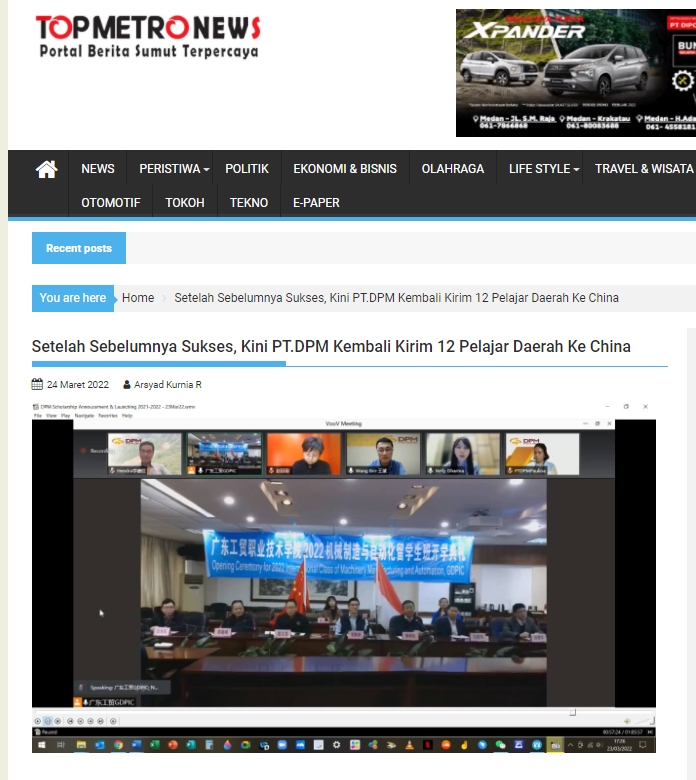Click the Top Metro News logo
The width and height of the screenshot is (696, 780).
click(148, 37)
